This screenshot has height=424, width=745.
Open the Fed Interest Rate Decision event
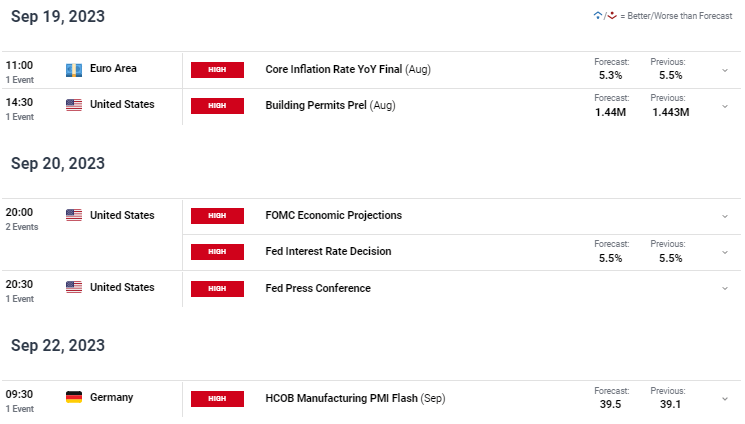coord(328,251)
